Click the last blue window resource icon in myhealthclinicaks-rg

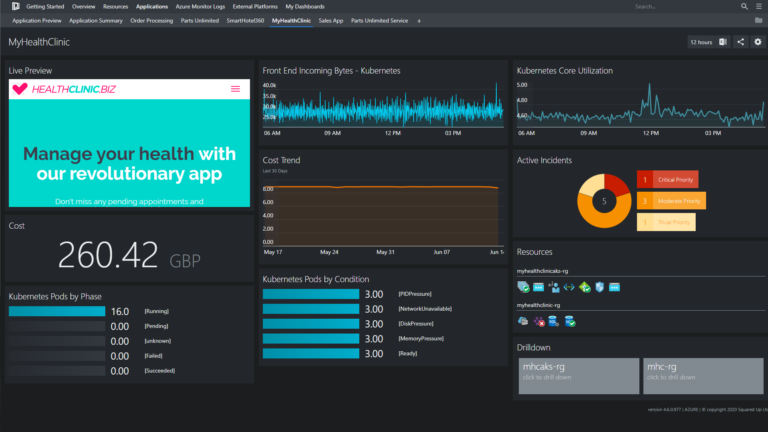coord(614,287)
